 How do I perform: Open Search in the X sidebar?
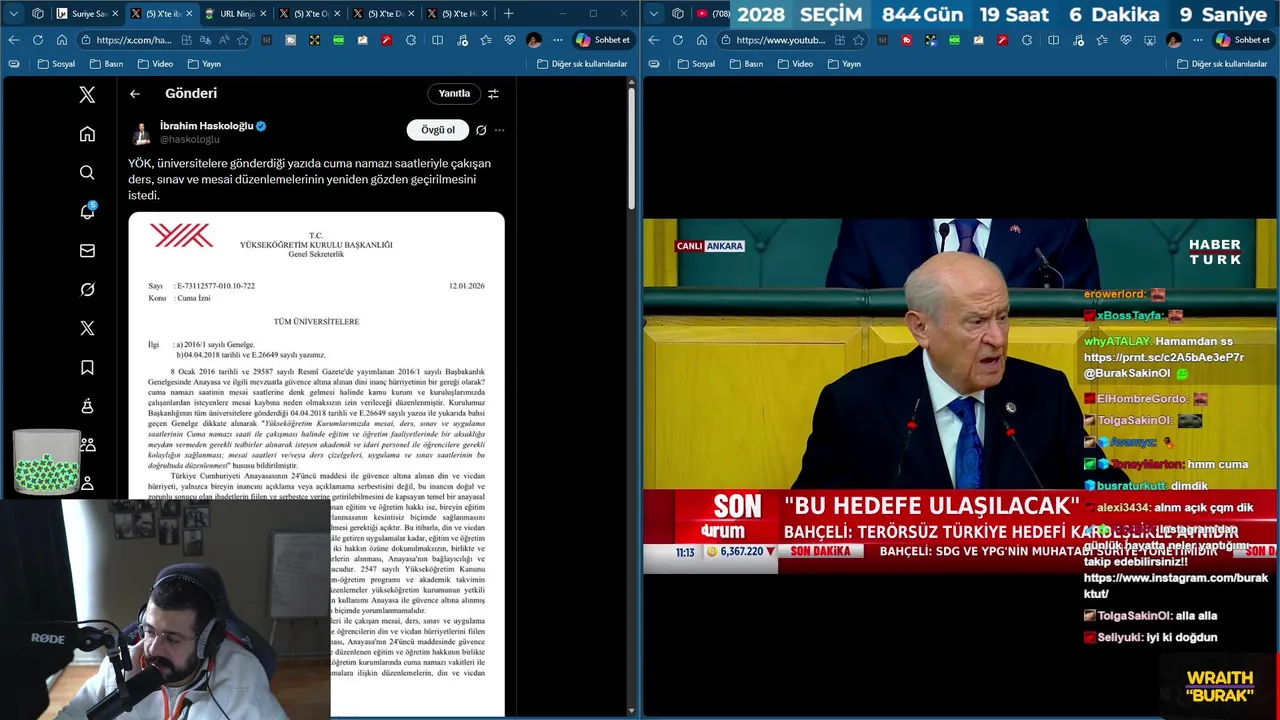87,173
